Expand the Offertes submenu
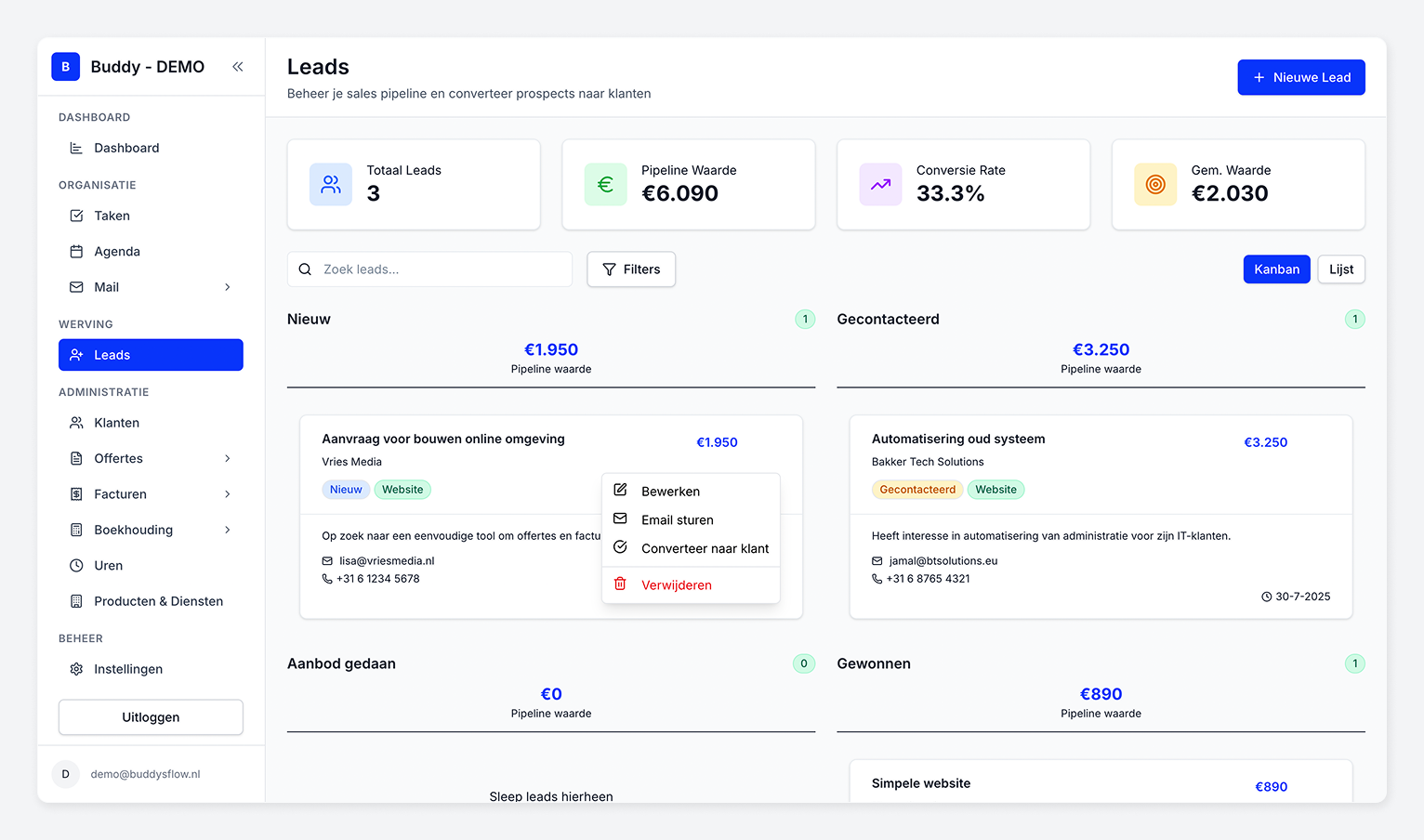 coord(228,458)
